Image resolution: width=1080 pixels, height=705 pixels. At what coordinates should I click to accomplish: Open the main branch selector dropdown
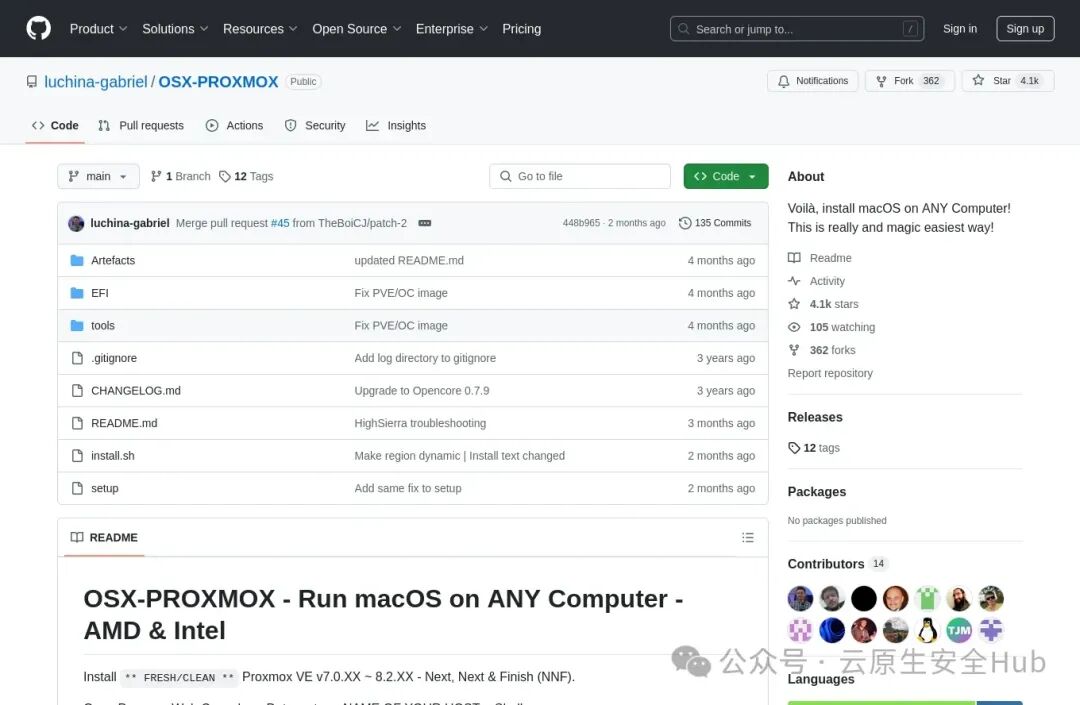point(98,176)
